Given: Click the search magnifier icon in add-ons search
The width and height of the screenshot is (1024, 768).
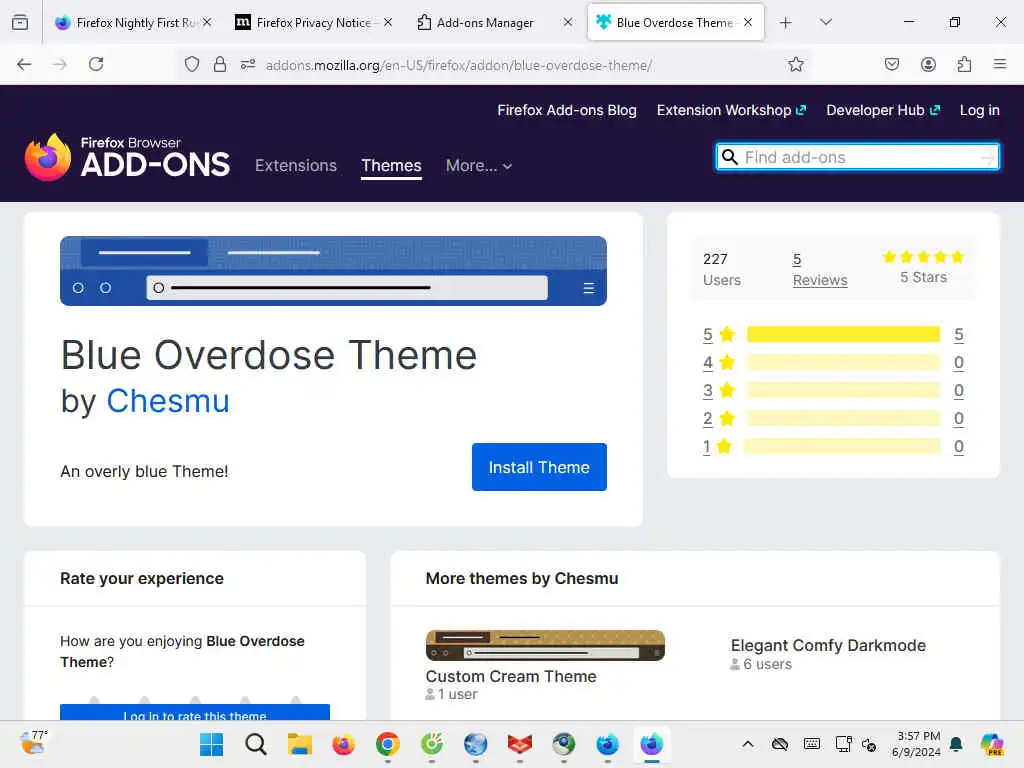Looking at the screenshot, I should [729, 157].
